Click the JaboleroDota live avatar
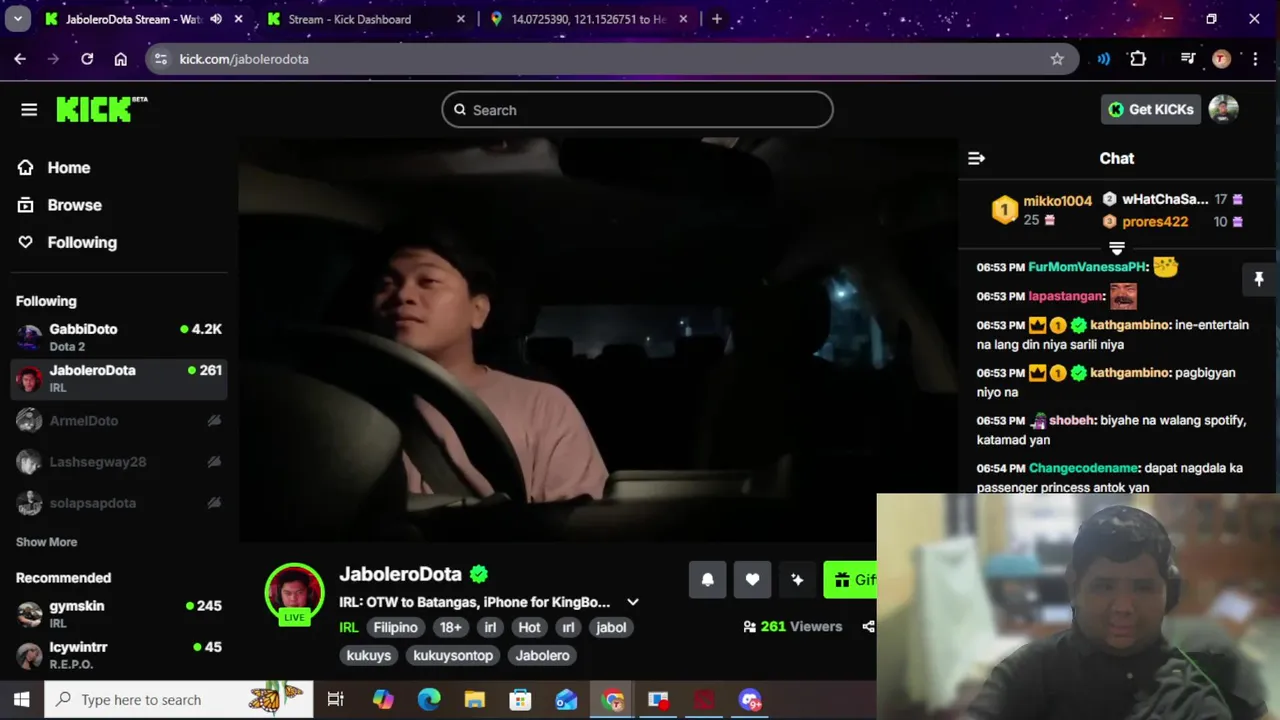Screen dimensions: 1280x720 (294, 593)
